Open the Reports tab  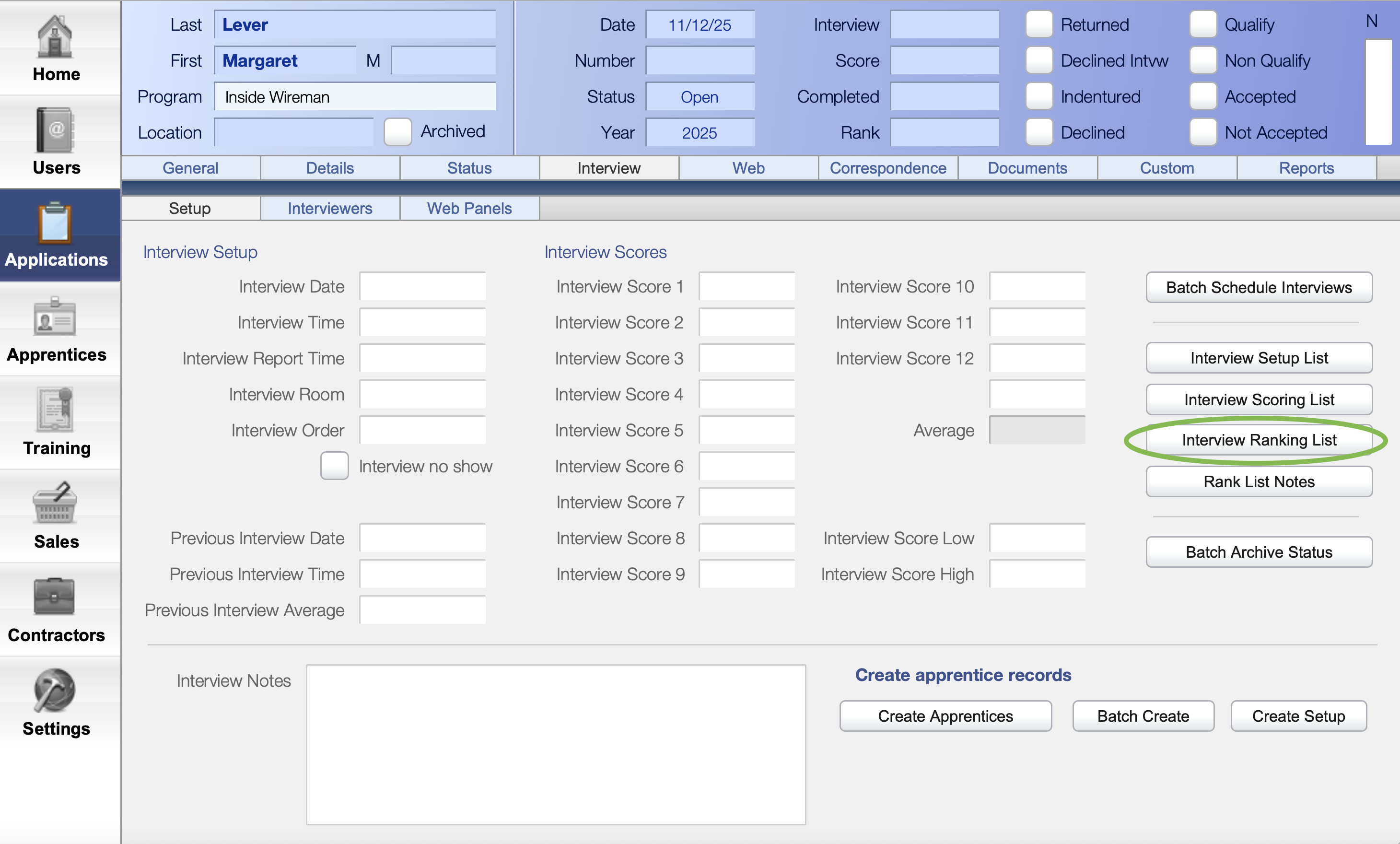1306,168
